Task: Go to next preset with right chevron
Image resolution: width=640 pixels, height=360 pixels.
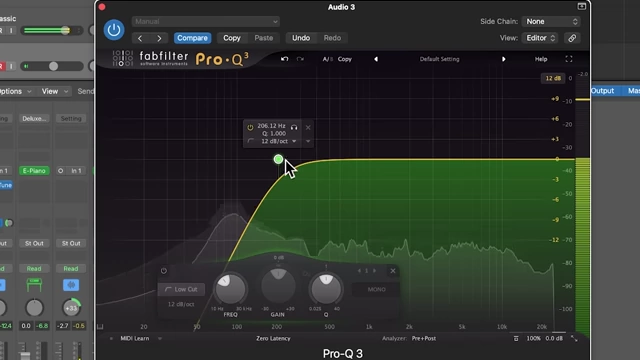Action: [159, 38]
